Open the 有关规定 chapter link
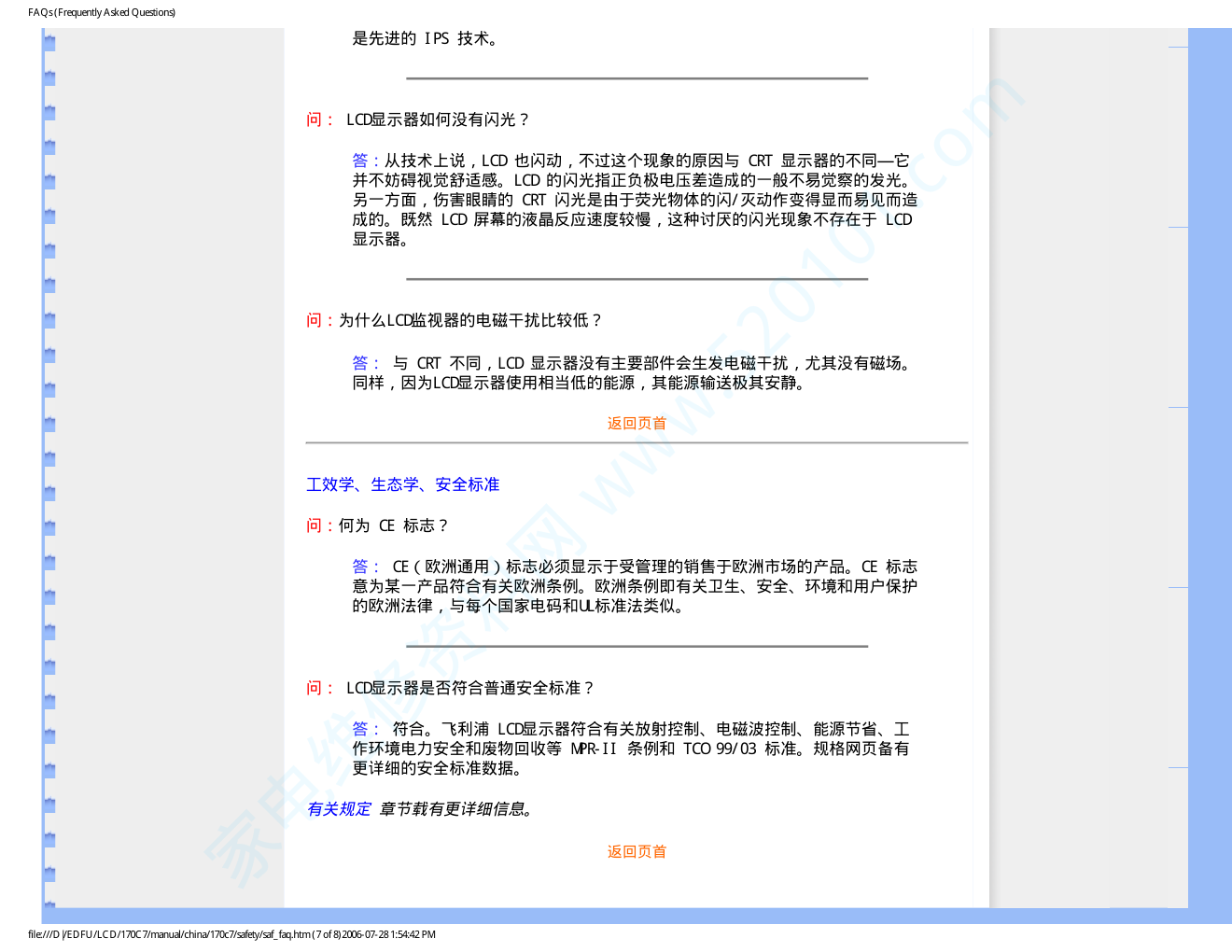The width and height of the screenshot is (1232, 952). click(x=339, y=809)
